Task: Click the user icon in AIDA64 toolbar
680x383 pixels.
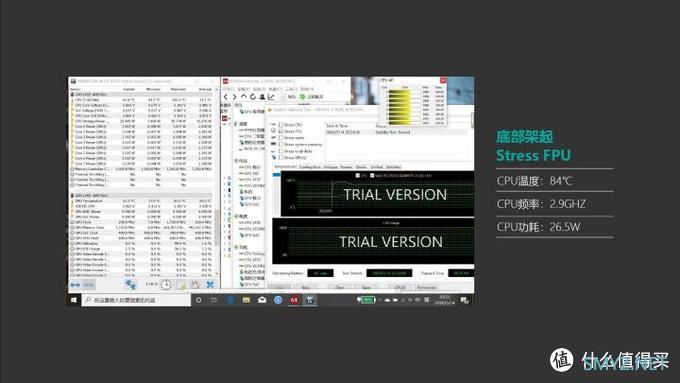Action: click(x=262, y=97)
